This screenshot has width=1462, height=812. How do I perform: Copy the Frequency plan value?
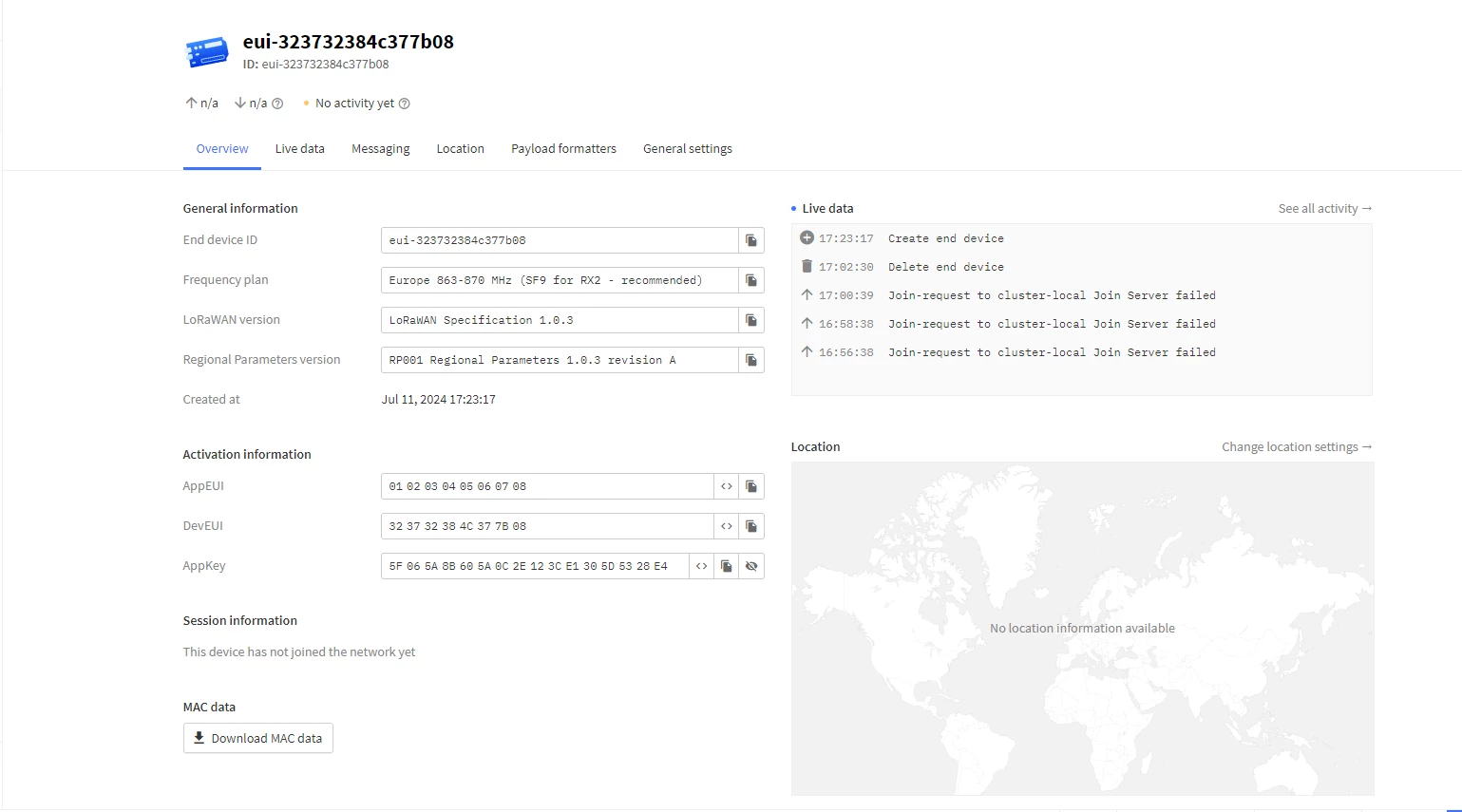click(x=751, y=280)
